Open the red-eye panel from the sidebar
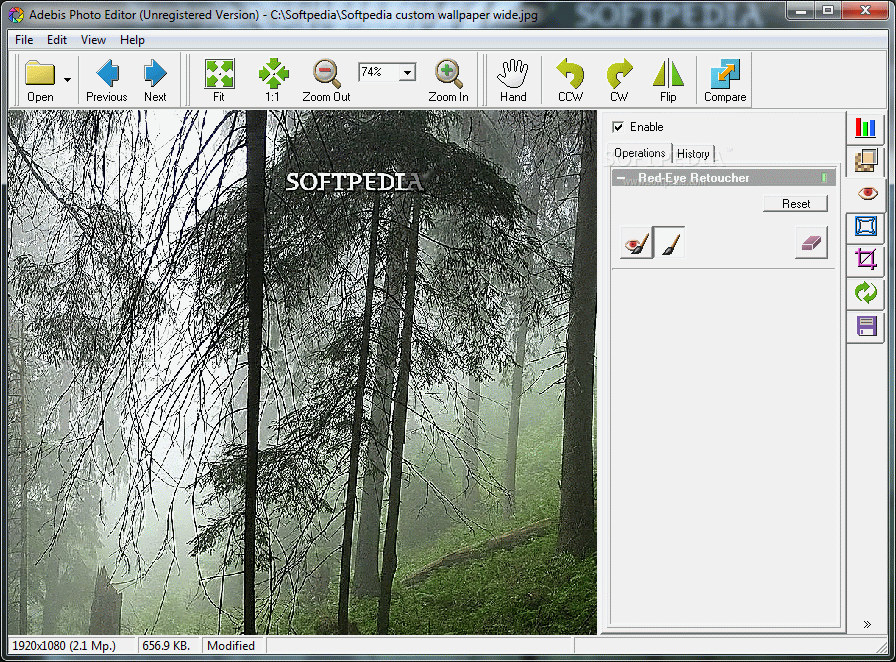 click(867, 193)
